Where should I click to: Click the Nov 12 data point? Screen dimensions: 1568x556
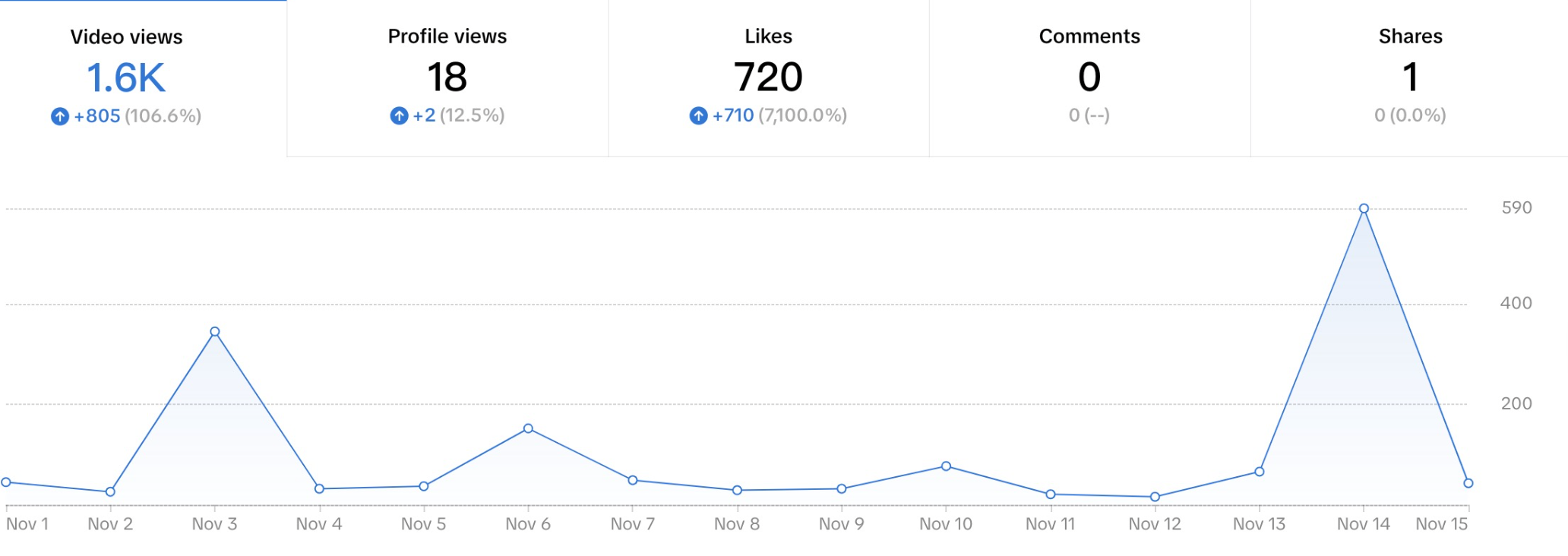click(1155, 497)
